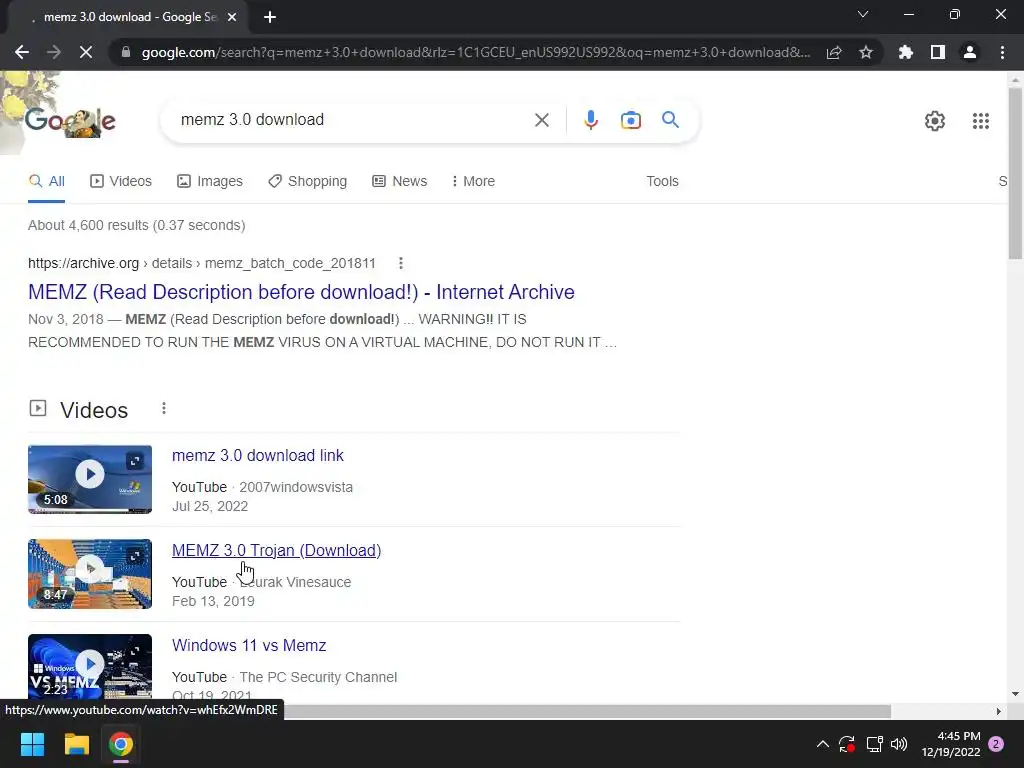Image resolution: width=1024 pixels, height=768 pixels.
Task: Open a new tab with the plus button
Action: pyautogui.click(x=270, y=17)
